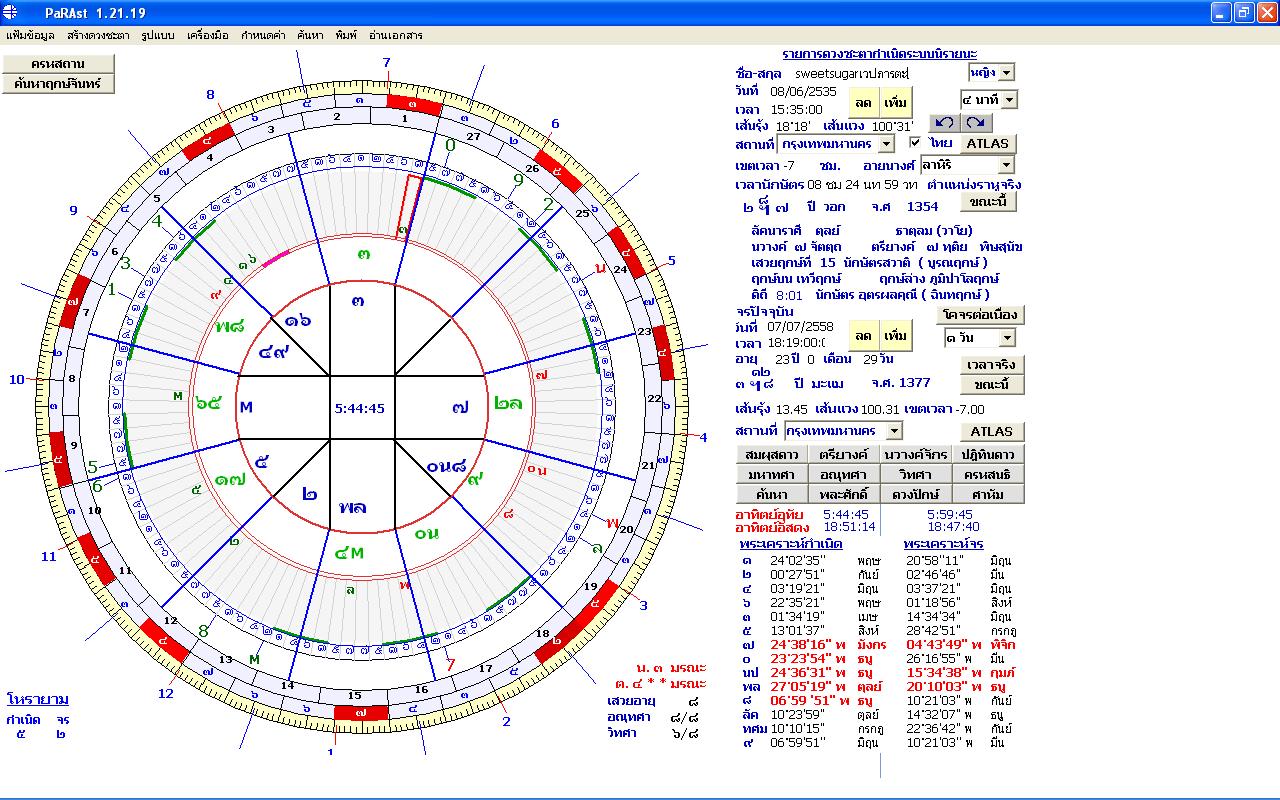This screenshot has height=800, width=1280.
Task: Click the อณุทศา button
Action: (x=843, y=474)
